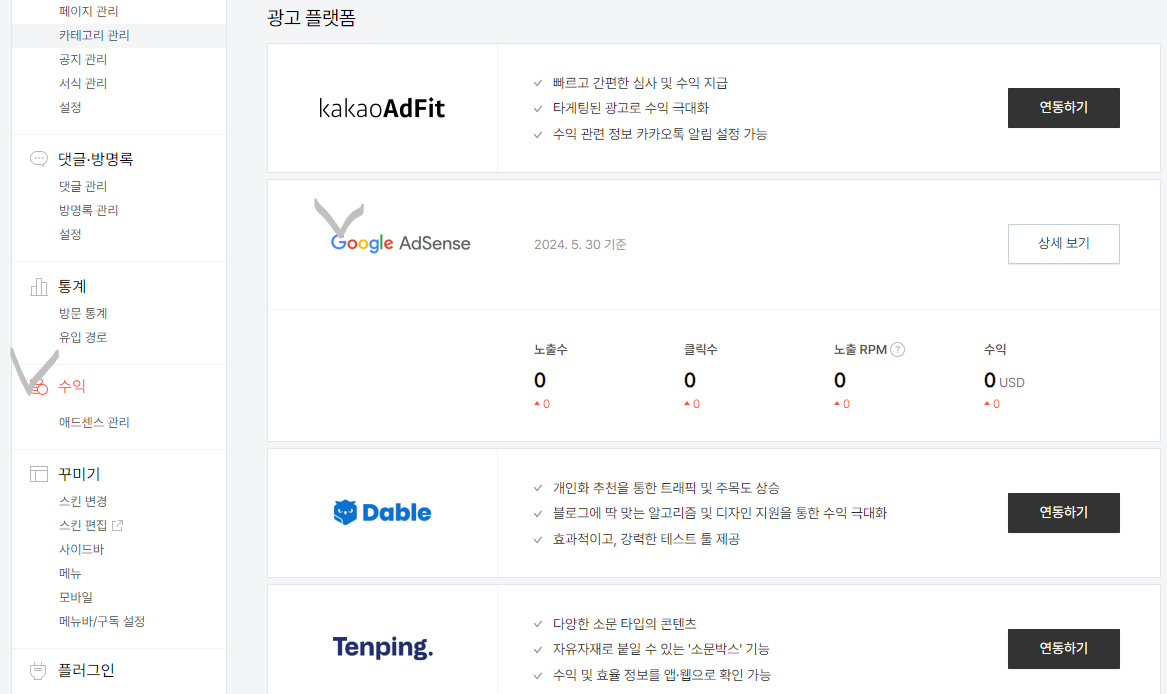Click 수익 및 효율 정보를 앱·웹으로 text

tap(662, 675)
